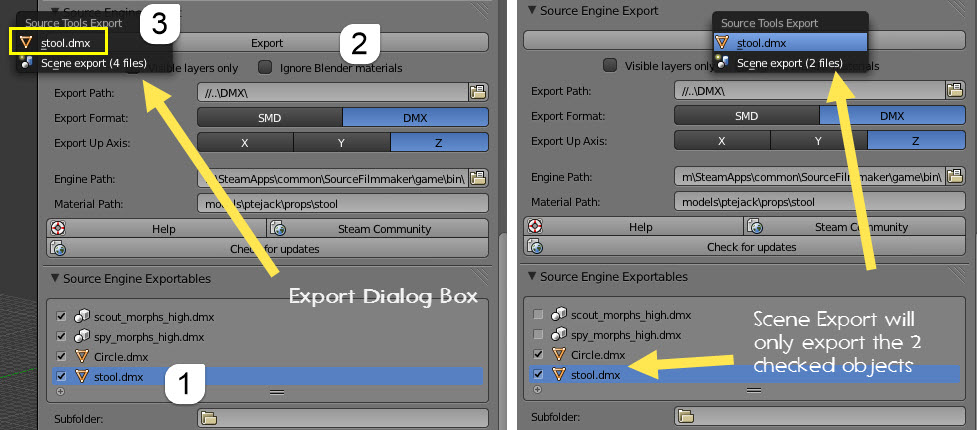Click spy_morphs_high.dmx group icon, right panel
The image size is (977, 430).
click(x=560, y=335)
